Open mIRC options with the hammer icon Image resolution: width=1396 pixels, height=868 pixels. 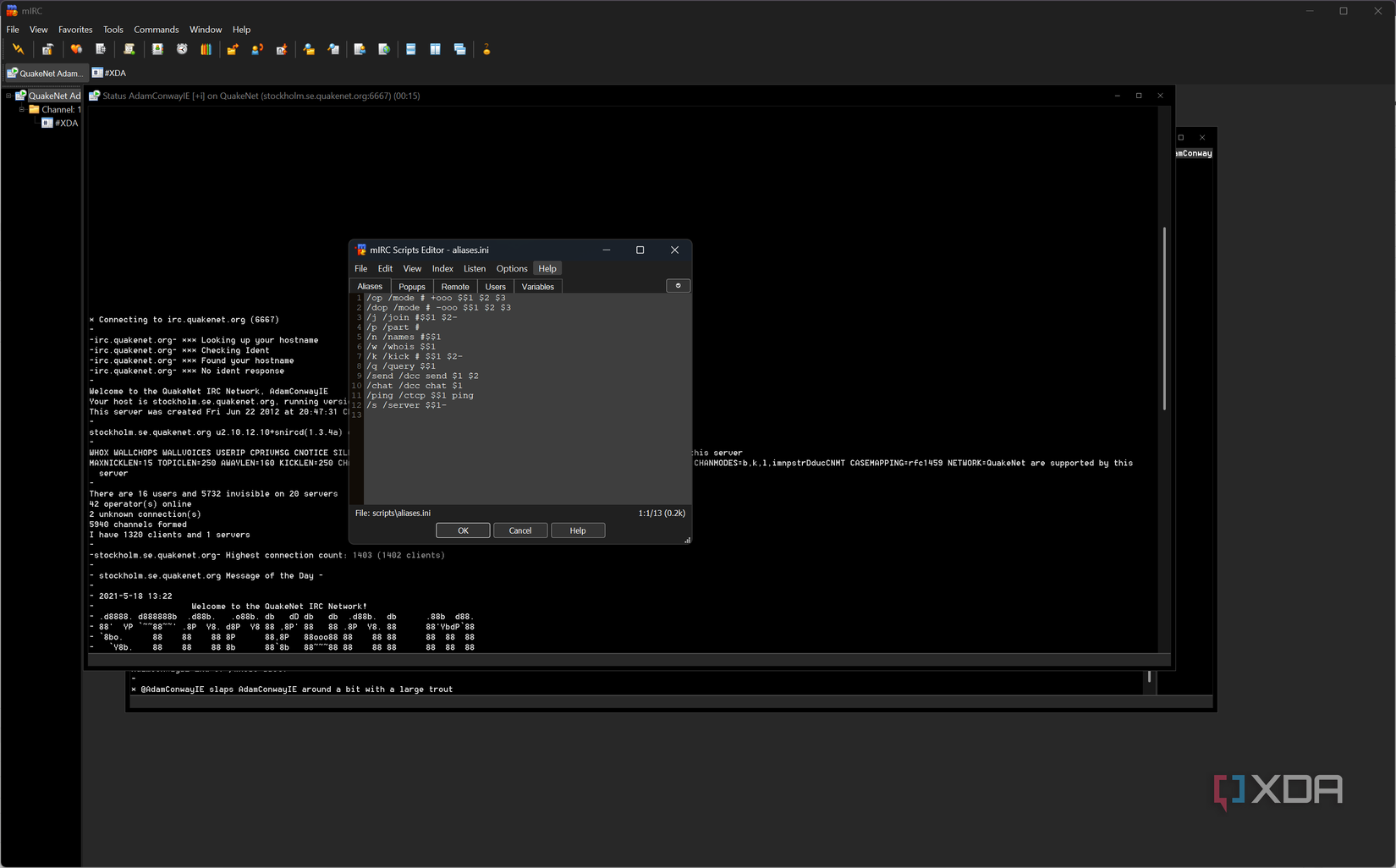click(x=47, y=49)
